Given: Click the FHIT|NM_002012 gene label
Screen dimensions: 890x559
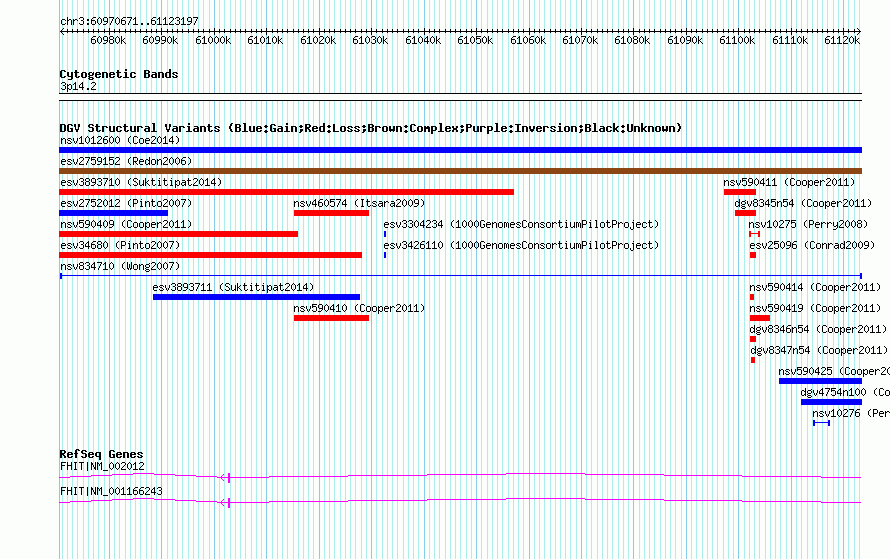Looking at the screenshot, I should tap(102, 466).
